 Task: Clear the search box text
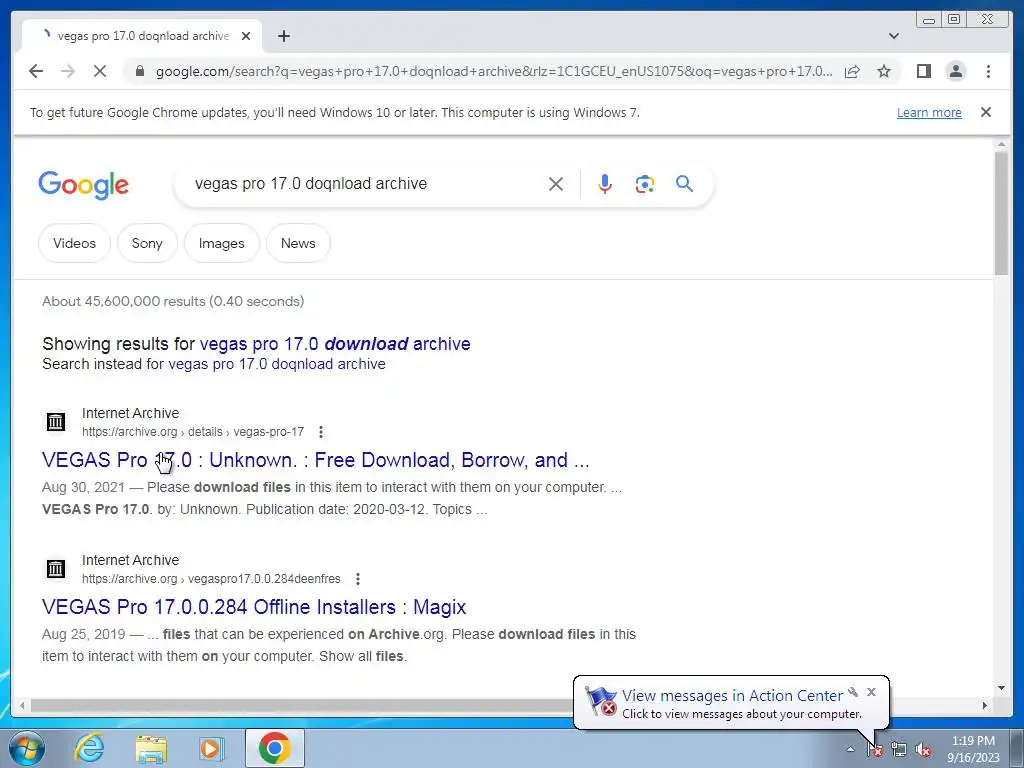pyautogui.click(x=556, y=184)
